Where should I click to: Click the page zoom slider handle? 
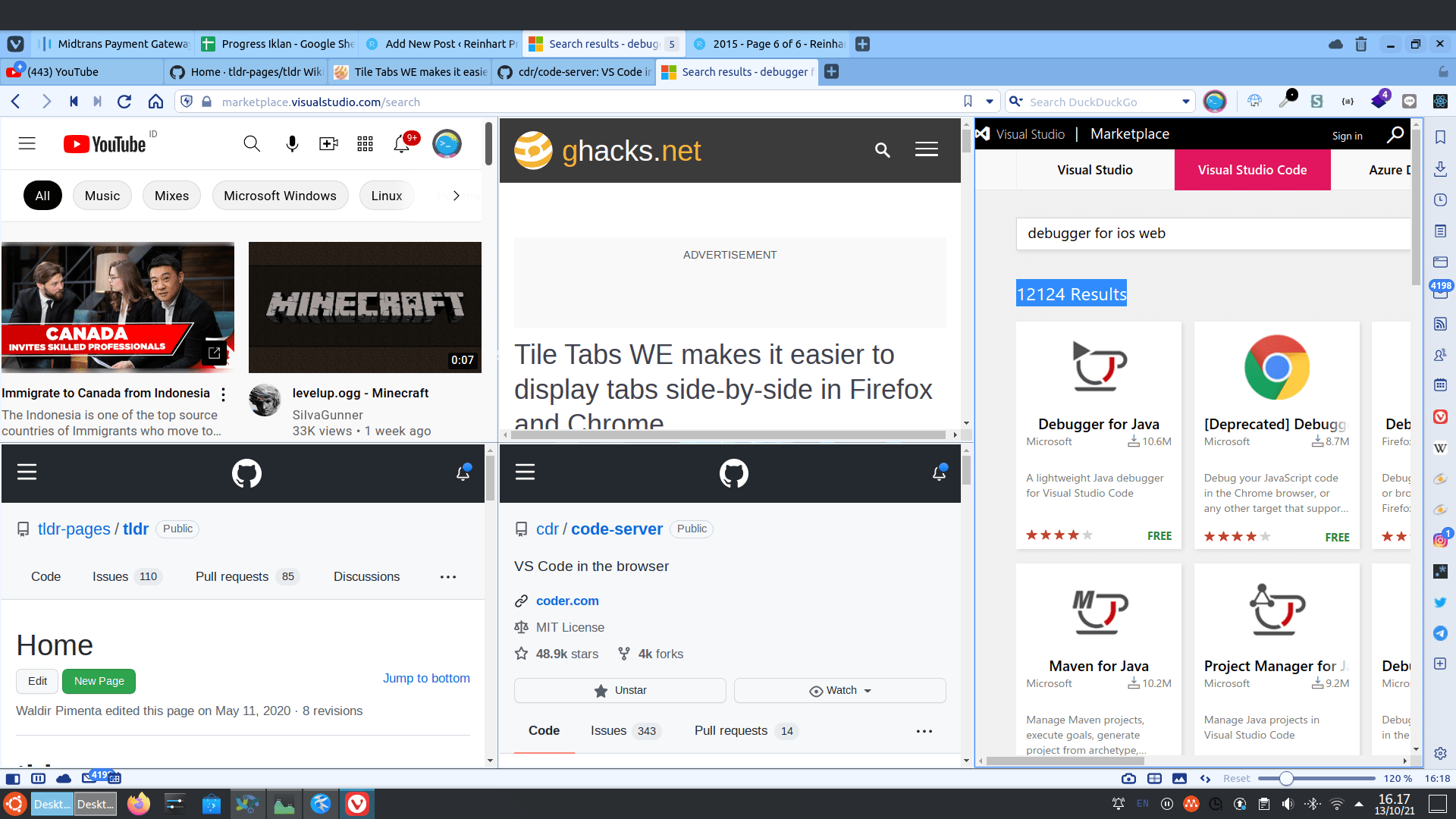(x=1286, y=778)
